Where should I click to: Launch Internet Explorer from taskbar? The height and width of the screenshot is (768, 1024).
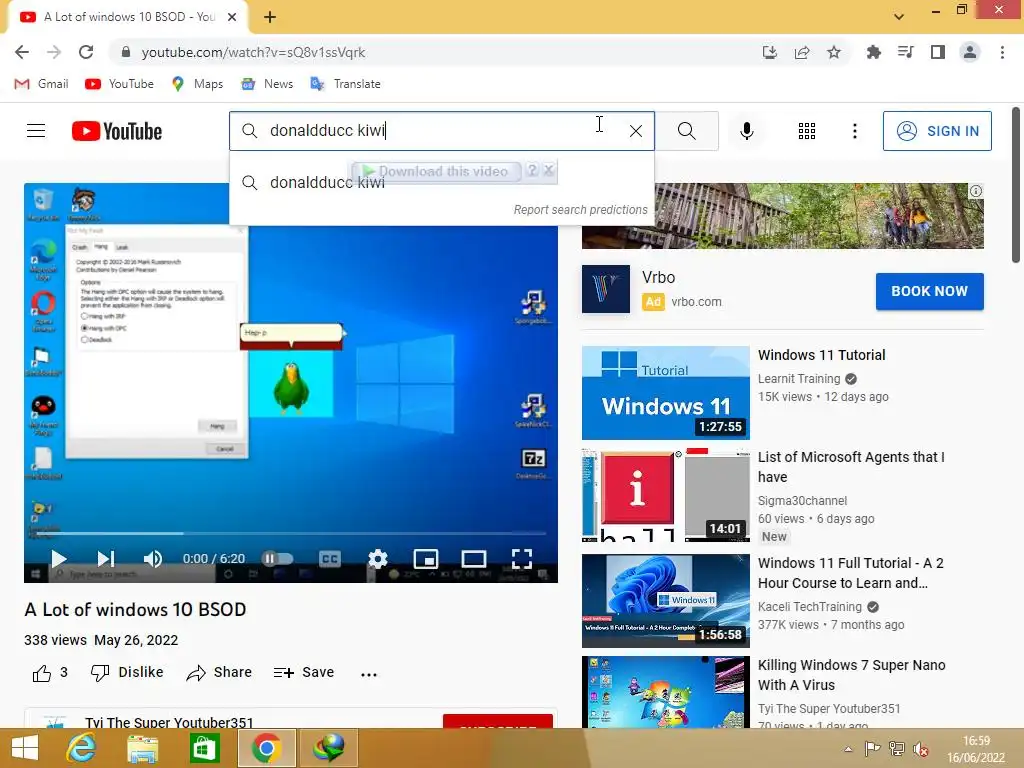coord(81,748)
